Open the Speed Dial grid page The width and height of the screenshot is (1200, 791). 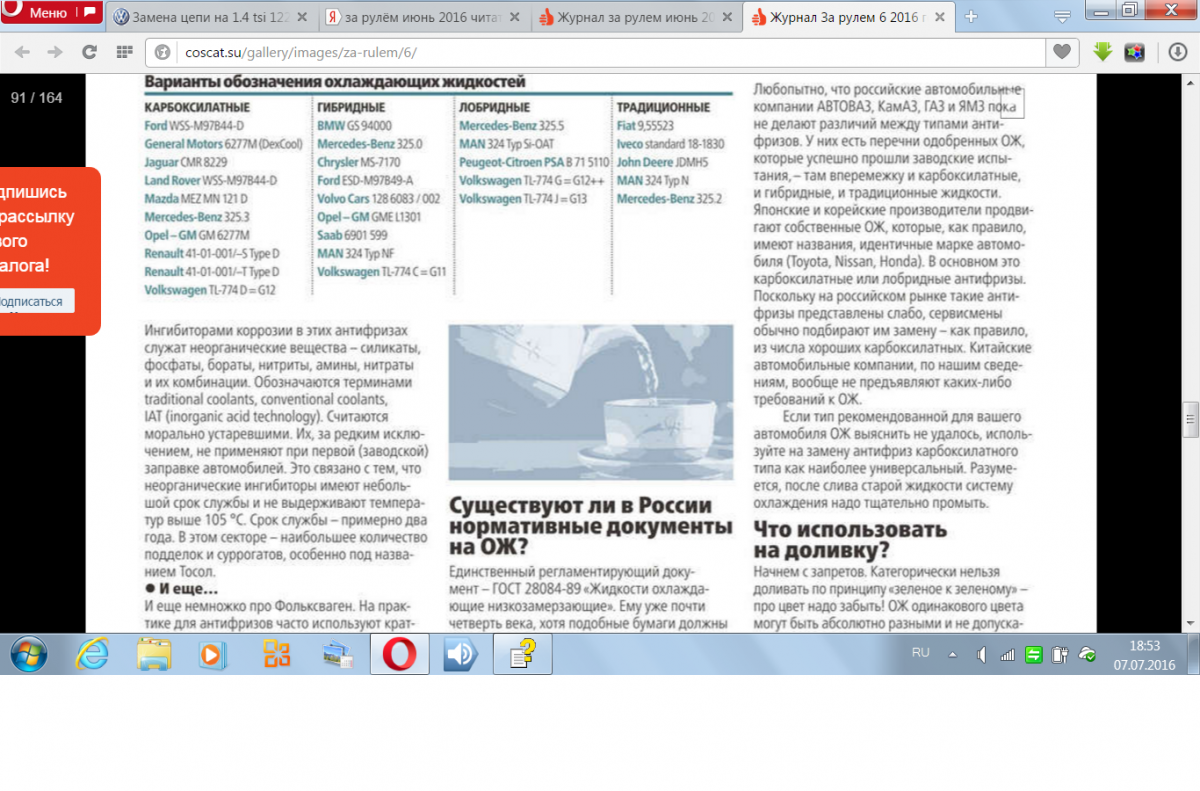[x=124, y=52]
